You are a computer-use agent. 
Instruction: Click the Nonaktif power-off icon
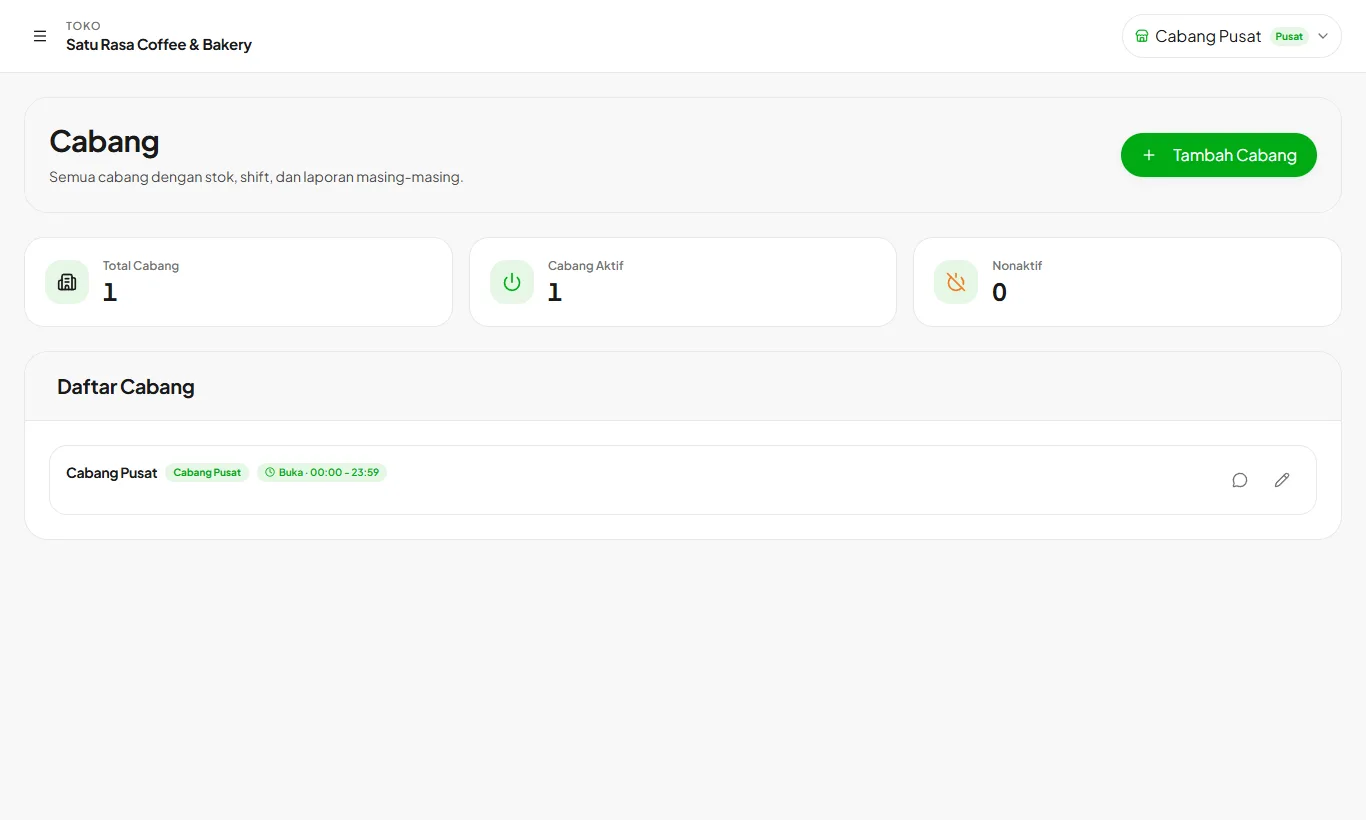(x=956, y=282)
